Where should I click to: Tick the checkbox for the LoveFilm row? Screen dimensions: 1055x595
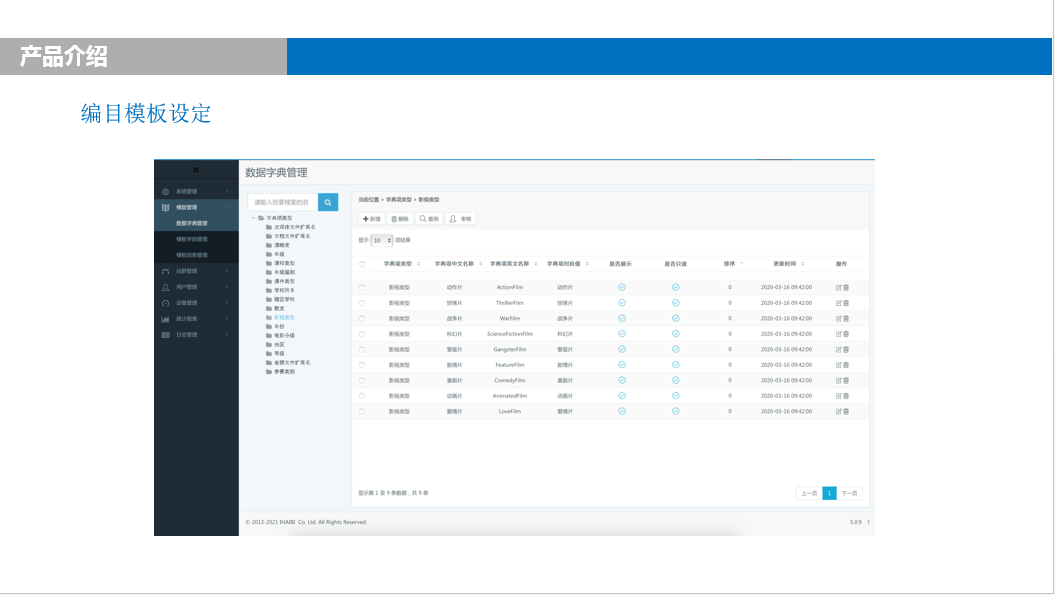tap(362, 411)
